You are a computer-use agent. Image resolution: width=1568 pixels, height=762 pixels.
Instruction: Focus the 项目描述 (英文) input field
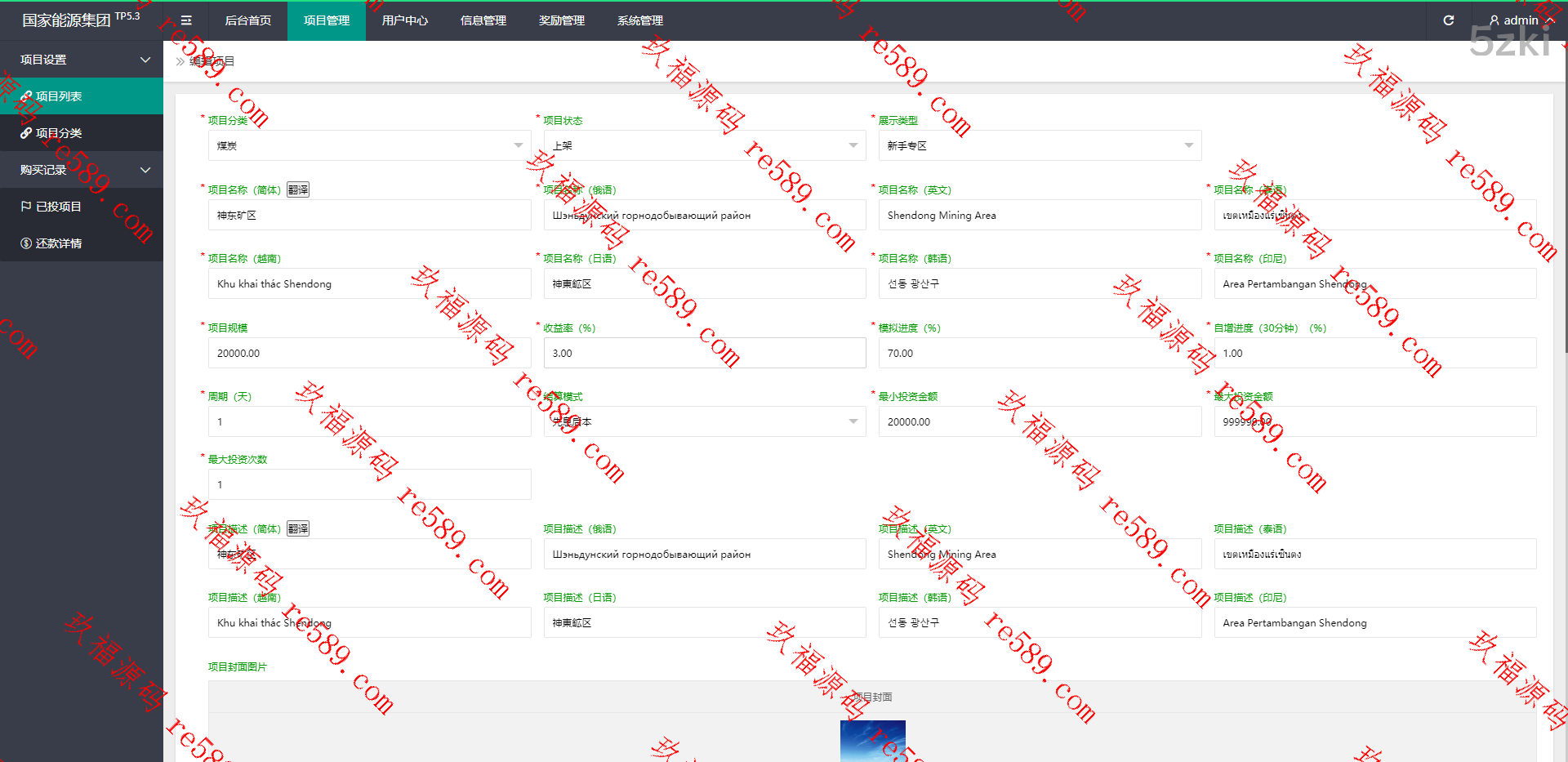tap(1040, 554)
